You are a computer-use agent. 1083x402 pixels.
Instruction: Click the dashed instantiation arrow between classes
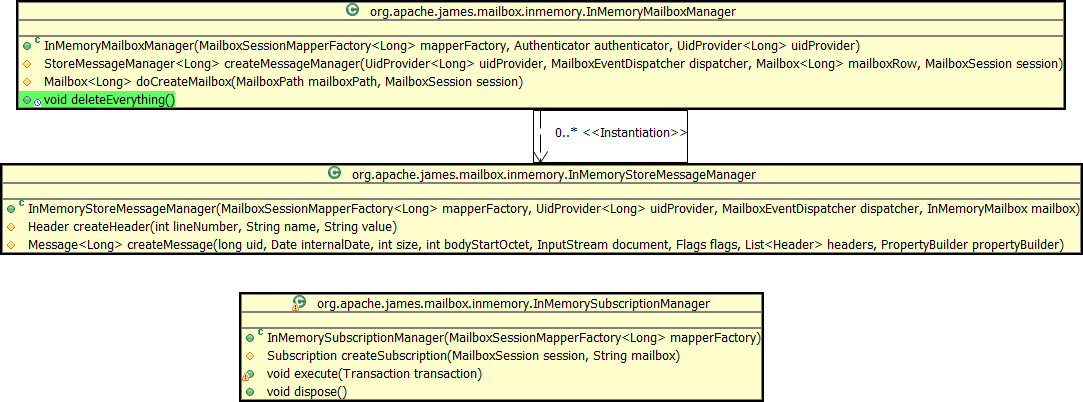click(541, 135)
